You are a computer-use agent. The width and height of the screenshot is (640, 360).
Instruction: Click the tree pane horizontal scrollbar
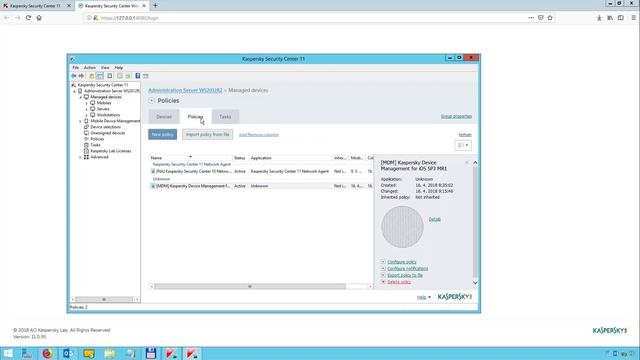click(105, 300)
